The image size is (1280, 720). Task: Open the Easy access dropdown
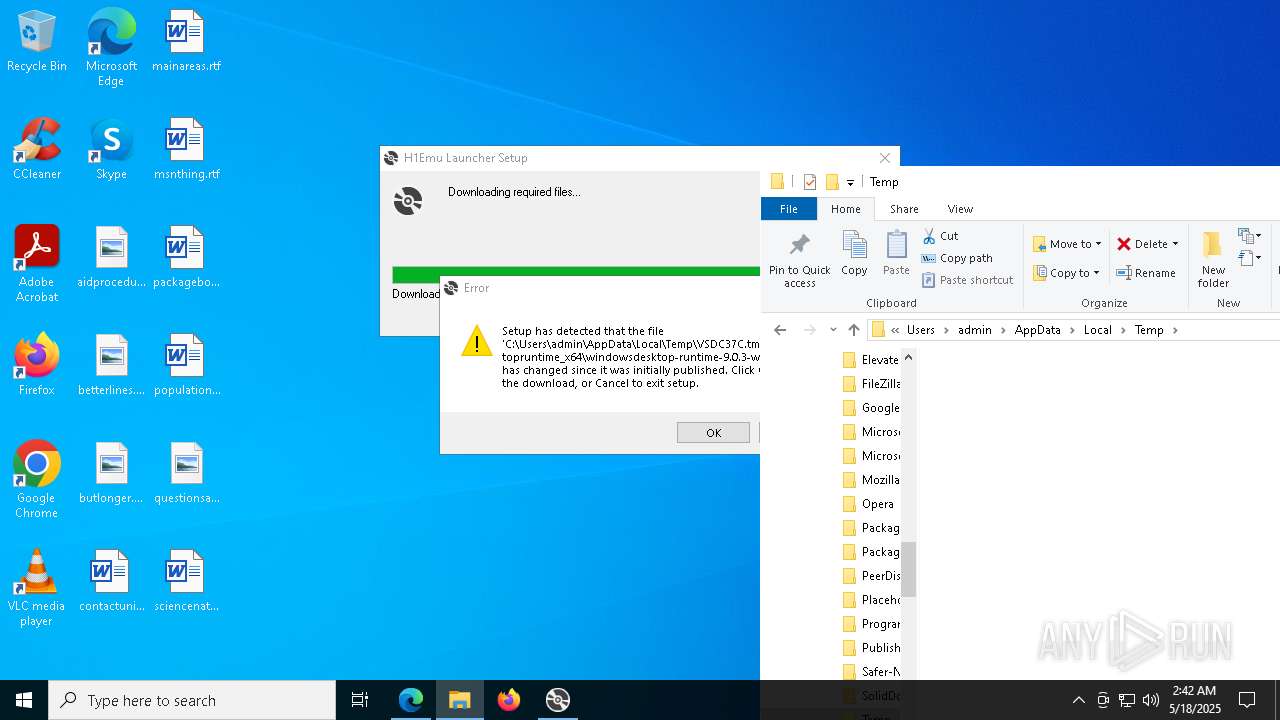[1249, 258]
